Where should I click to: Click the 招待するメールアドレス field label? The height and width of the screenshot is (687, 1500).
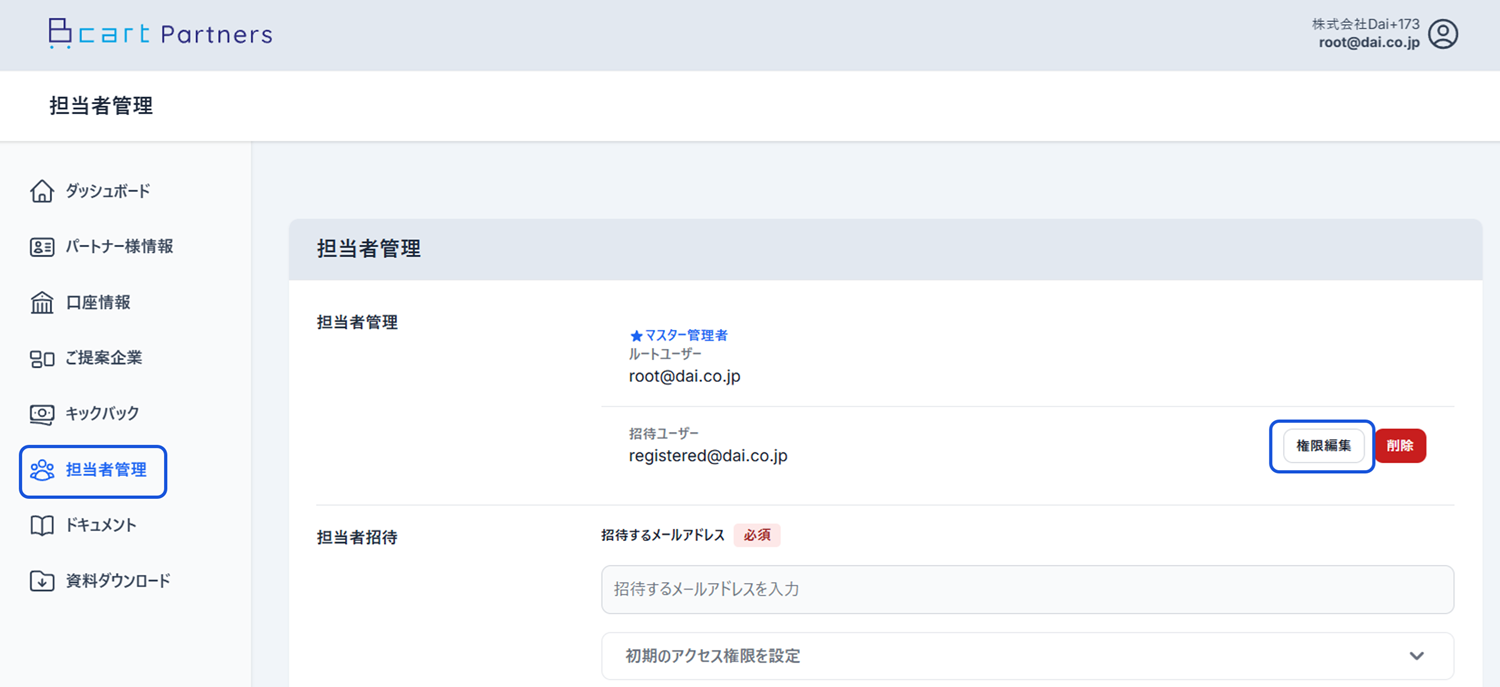pyautogui.click(x=663, y=535)
